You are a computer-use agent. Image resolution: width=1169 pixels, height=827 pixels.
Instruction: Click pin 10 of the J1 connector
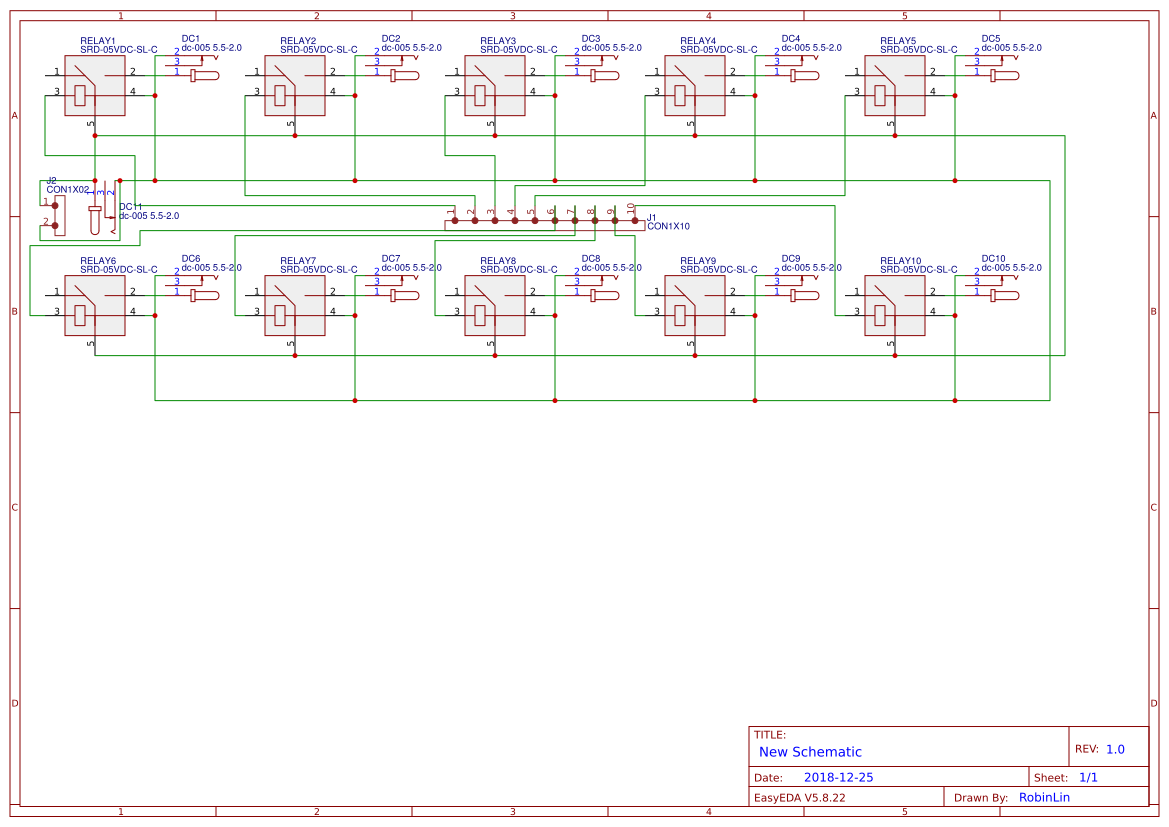click(634, 220)
